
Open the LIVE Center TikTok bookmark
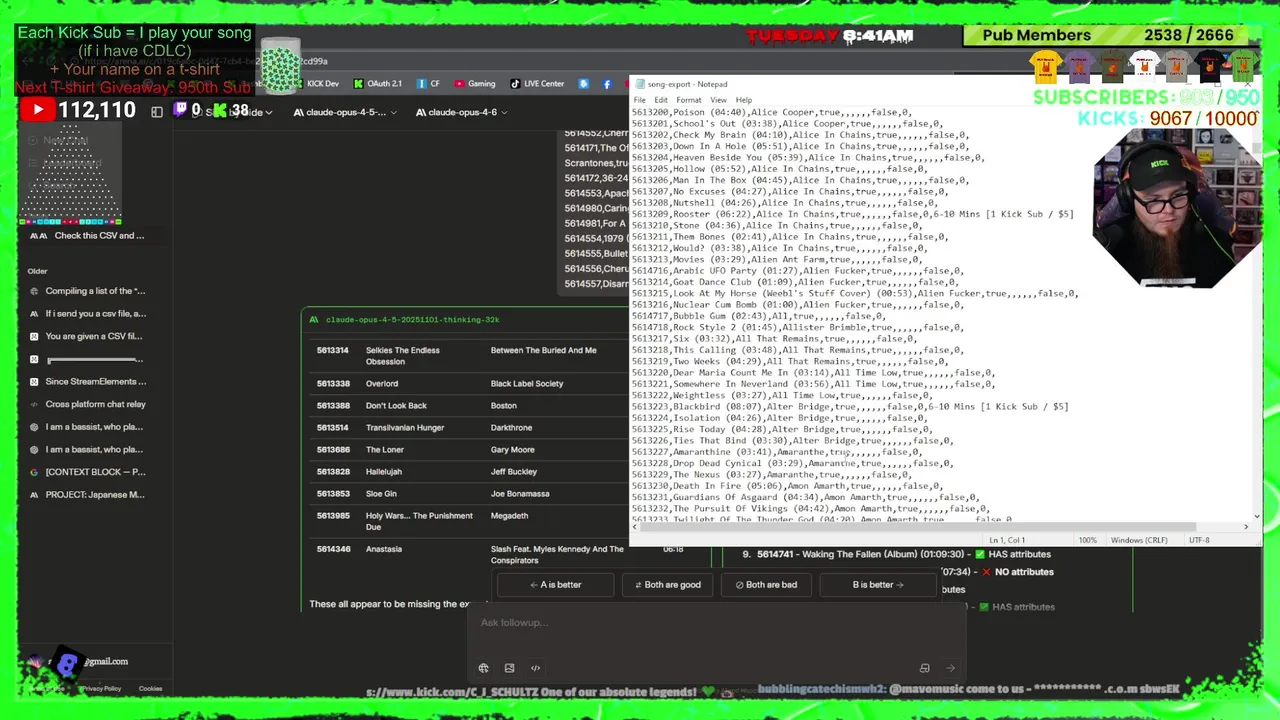pyautogui.click(x=537, y=84)
